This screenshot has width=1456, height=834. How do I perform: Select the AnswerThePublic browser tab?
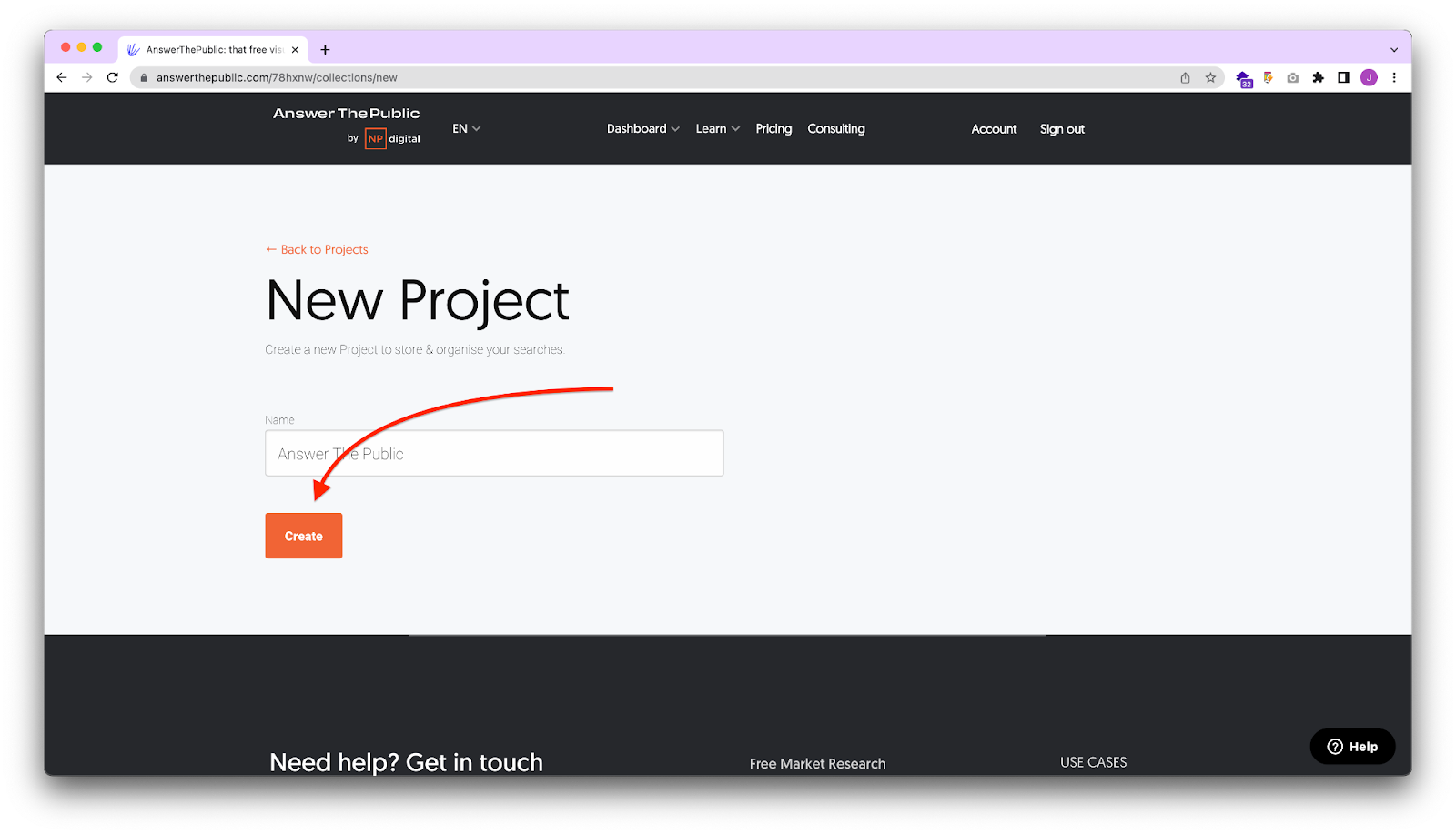click(x=214, y=50)
